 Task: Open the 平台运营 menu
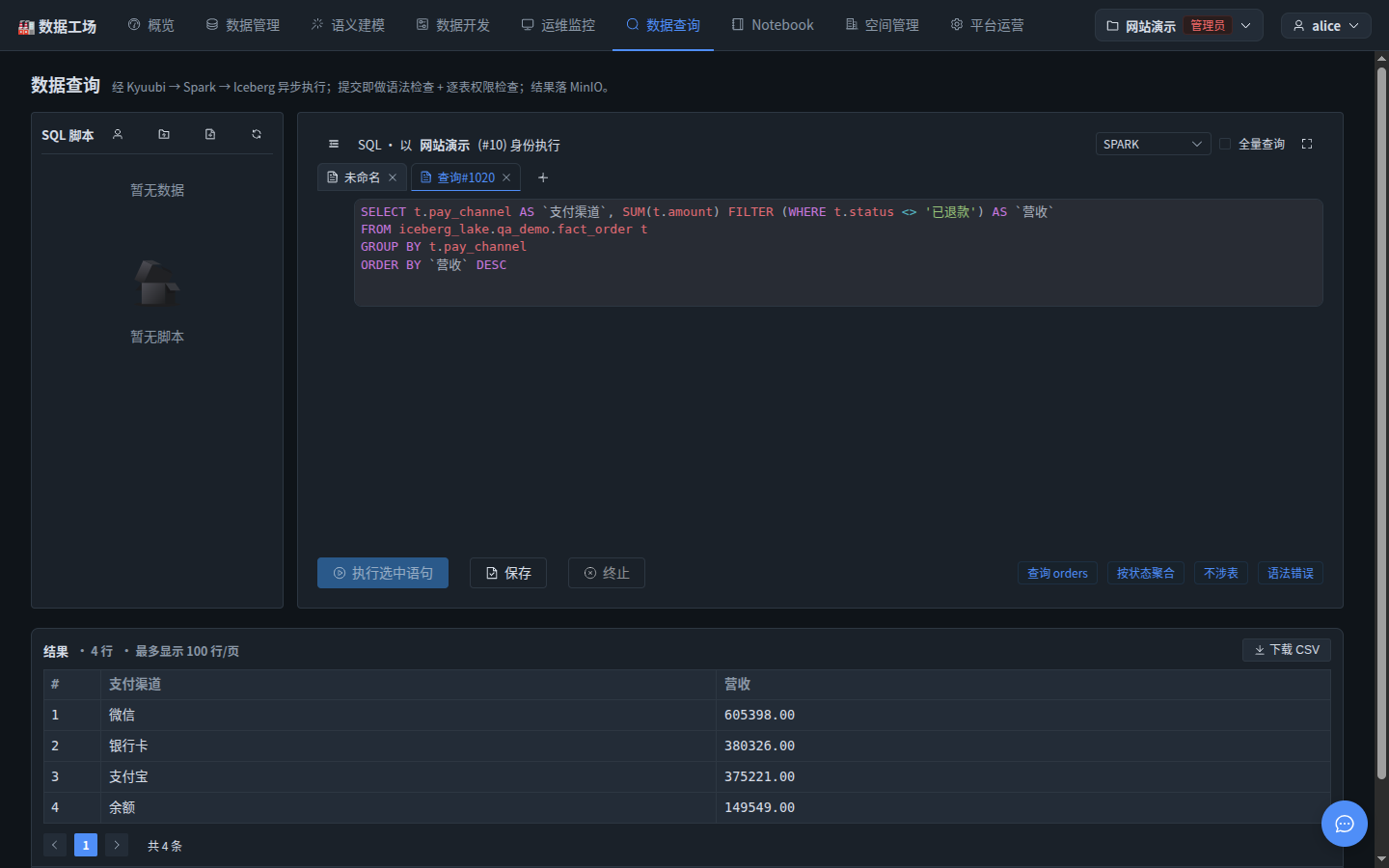(x=988, y=25)
